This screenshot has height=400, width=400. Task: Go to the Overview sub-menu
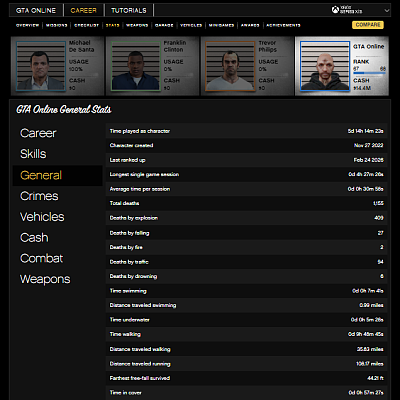point(28,25)
